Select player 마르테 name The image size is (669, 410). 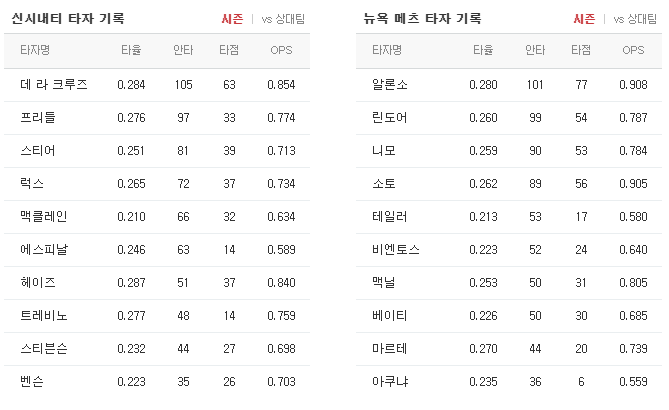[x=390, y=349]
